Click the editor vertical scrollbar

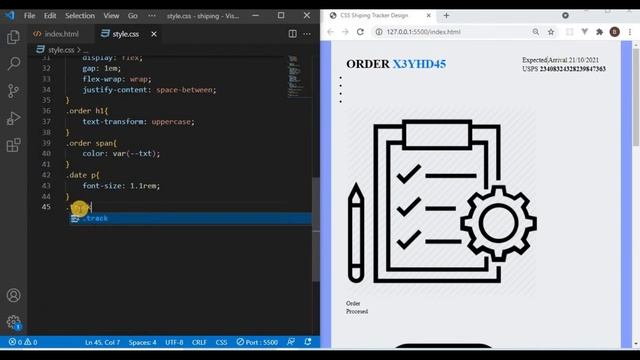pos(316,229)
